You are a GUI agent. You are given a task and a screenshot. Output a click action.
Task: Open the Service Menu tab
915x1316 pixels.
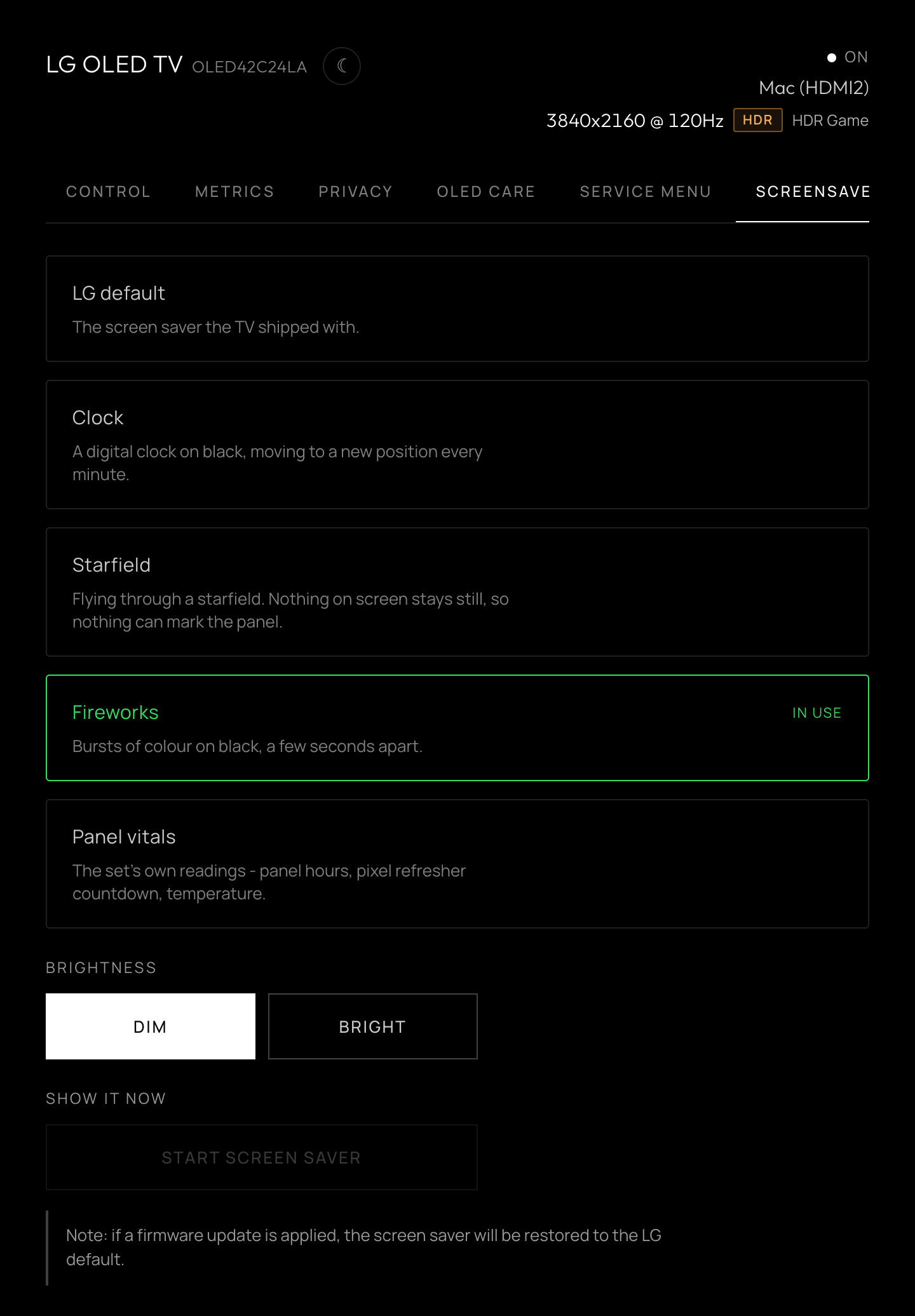click(645, 192)
